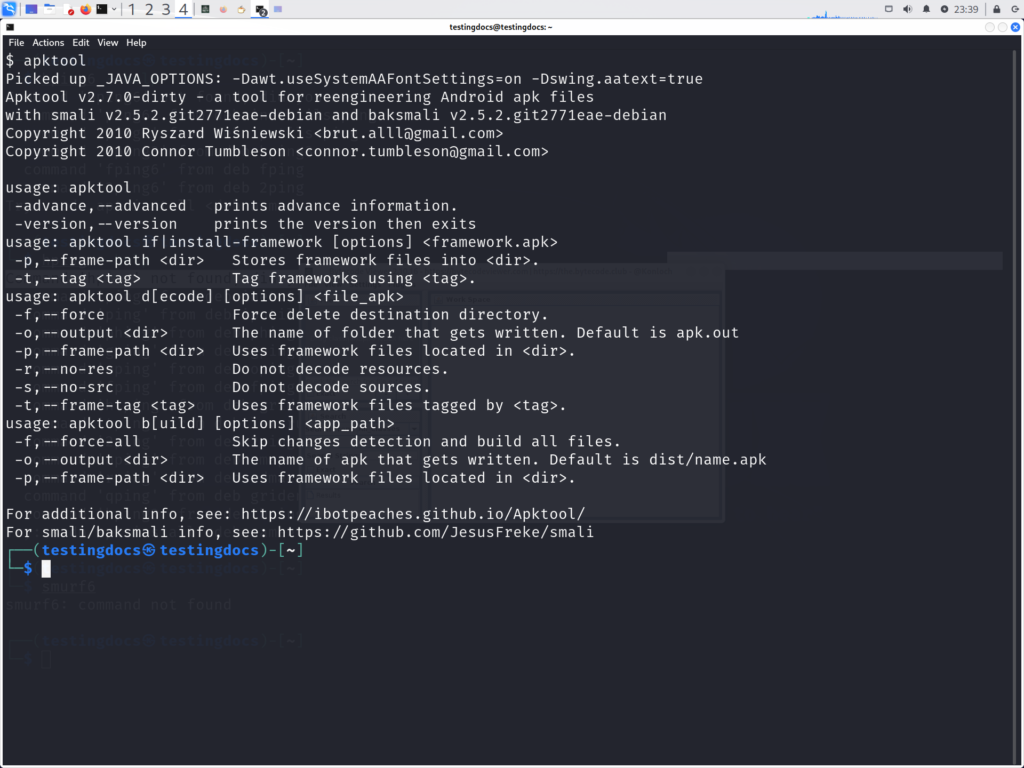Screen dimensions: 1024x768
Task: Switch to workspace 1
Action: (x=132, y=9)
